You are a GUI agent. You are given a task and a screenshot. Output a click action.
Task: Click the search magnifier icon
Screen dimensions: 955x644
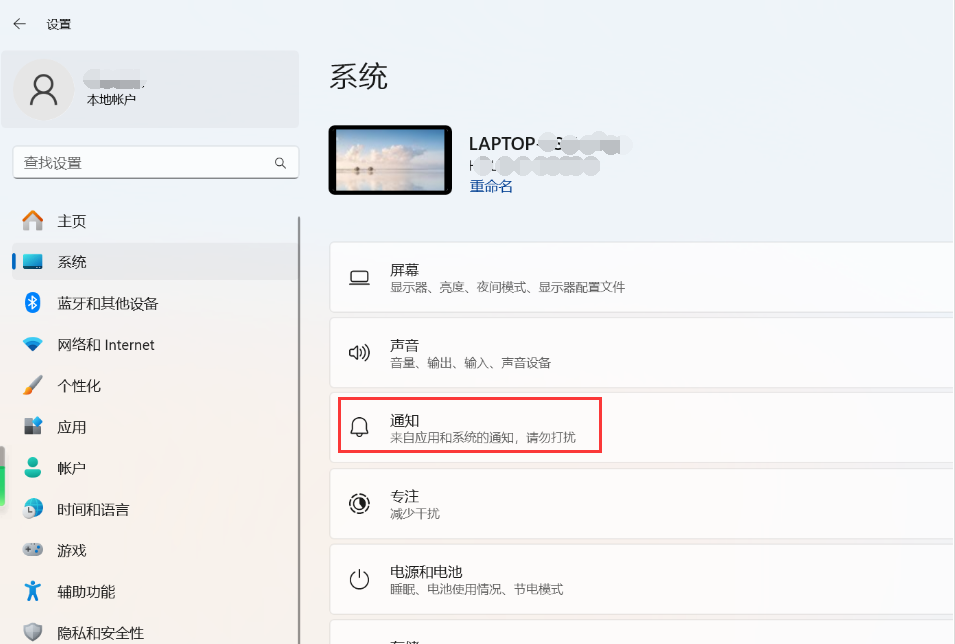click(x=280, y=163)
